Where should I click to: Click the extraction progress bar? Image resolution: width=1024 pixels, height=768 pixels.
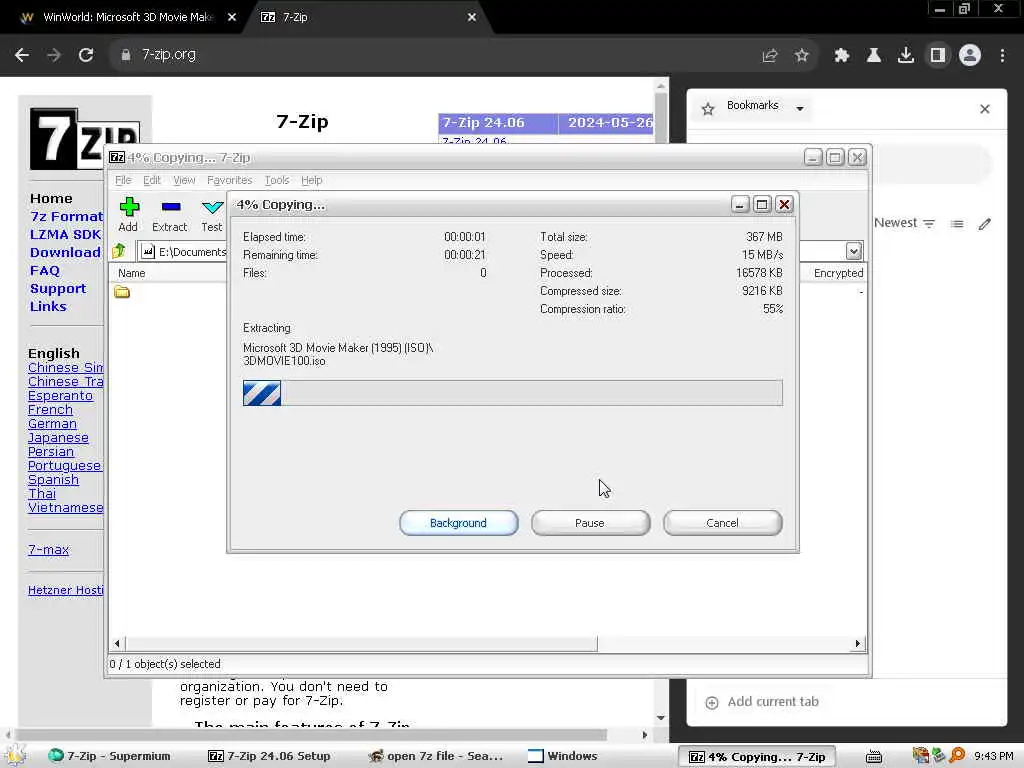pyautogui.click(x=513, y=393)
